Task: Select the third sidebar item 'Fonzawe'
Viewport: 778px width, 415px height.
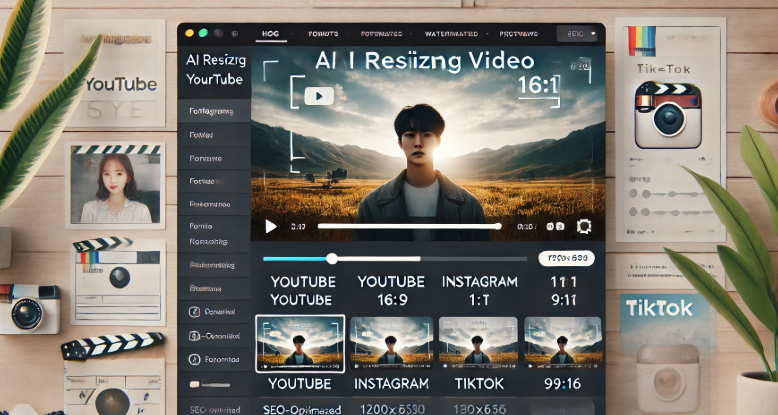Action: pos(214,158)
